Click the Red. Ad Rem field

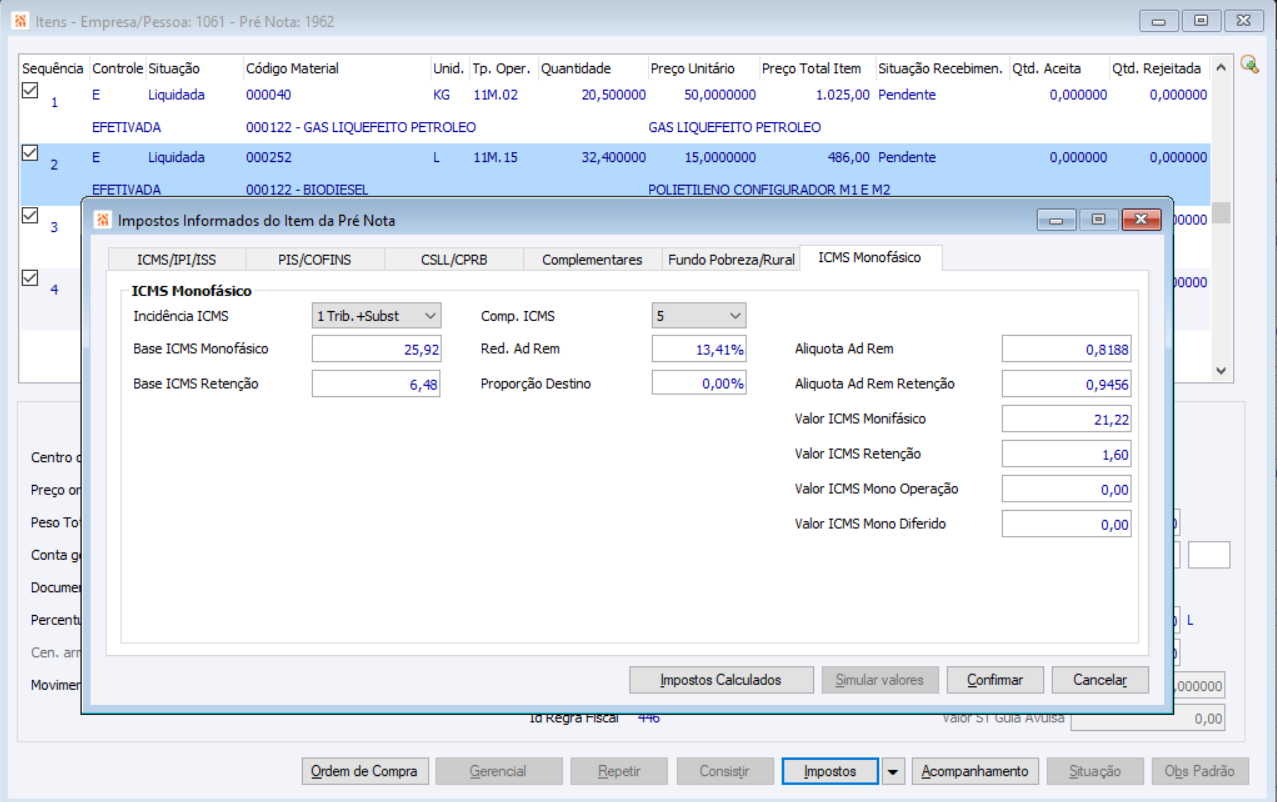pyautogui.click(x=699, y=349)
